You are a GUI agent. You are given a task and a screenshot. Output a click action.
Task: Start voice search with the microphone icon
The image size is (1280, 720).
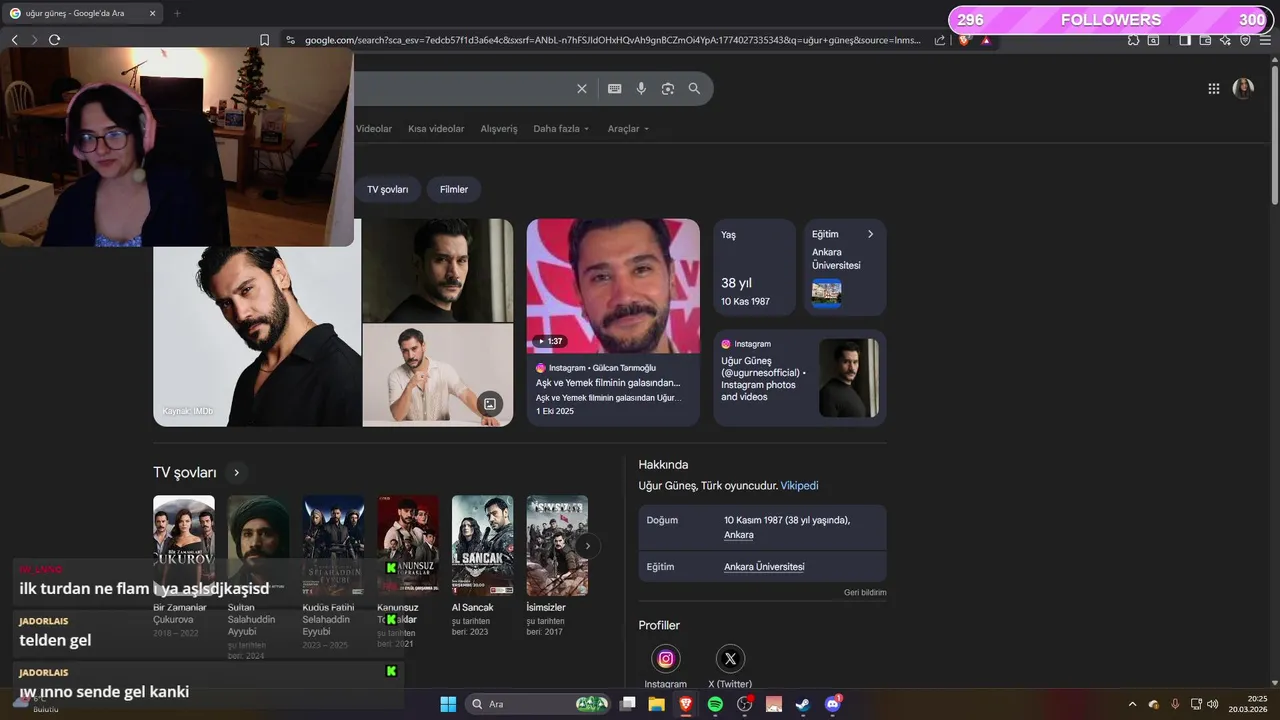[641, 89]
